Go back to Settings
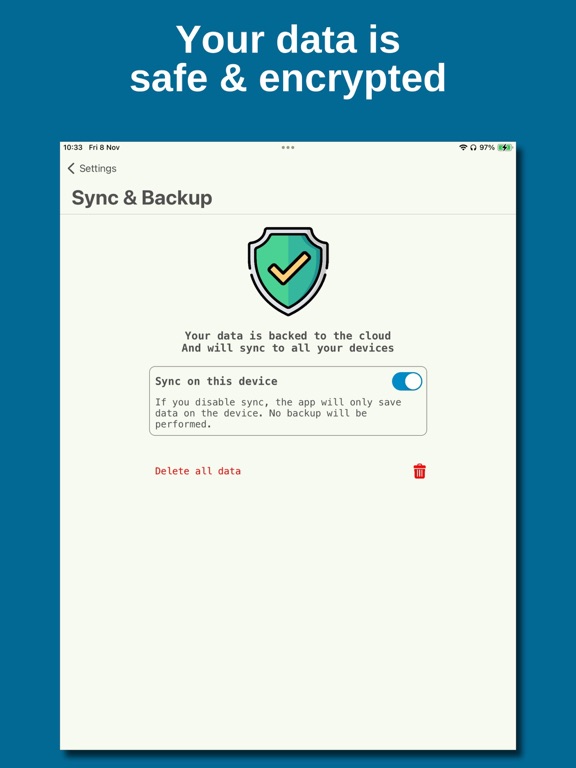Image resolution: width=576 pixels, height=768 pixels. (x=92, y=168)
